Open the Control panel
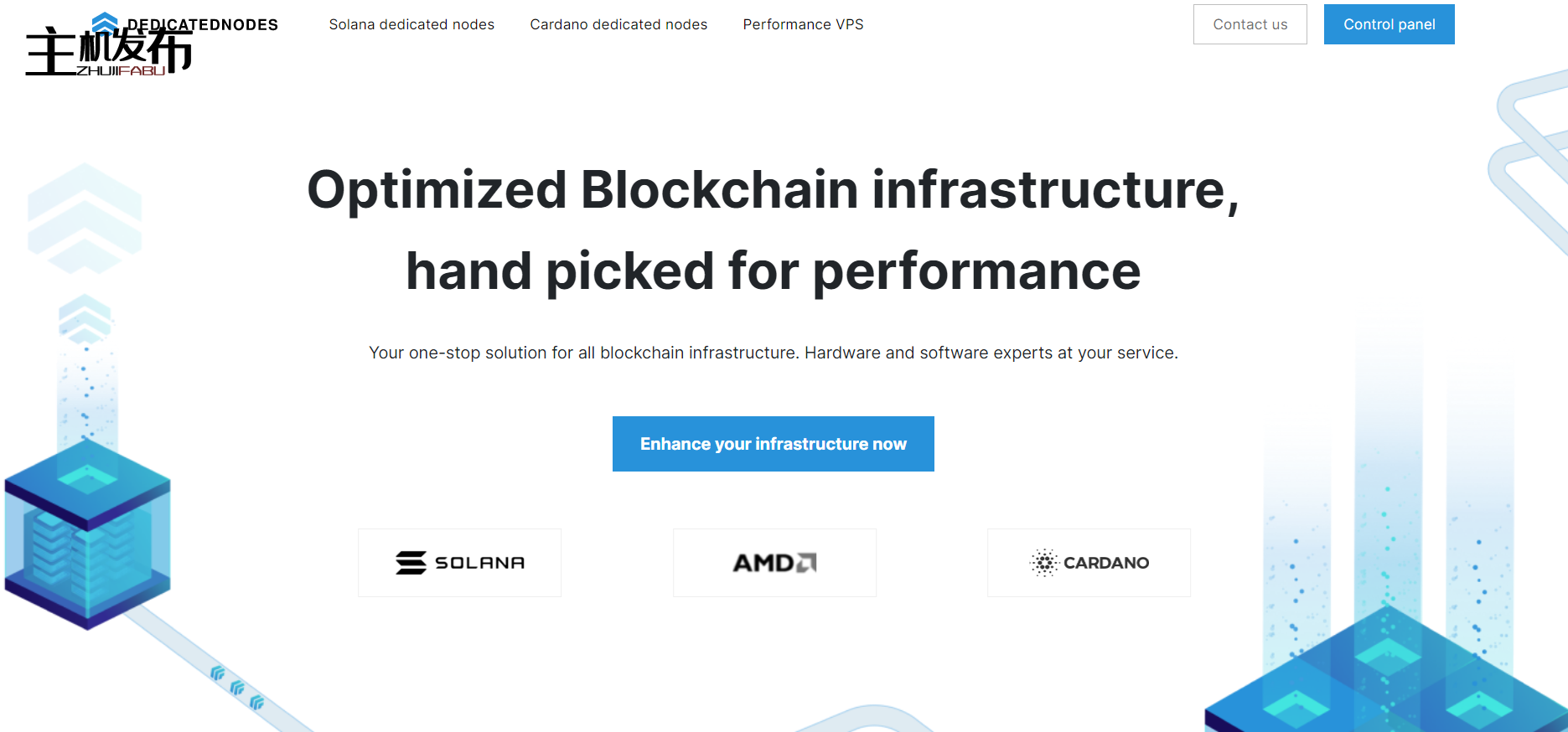 (1389, 24)
